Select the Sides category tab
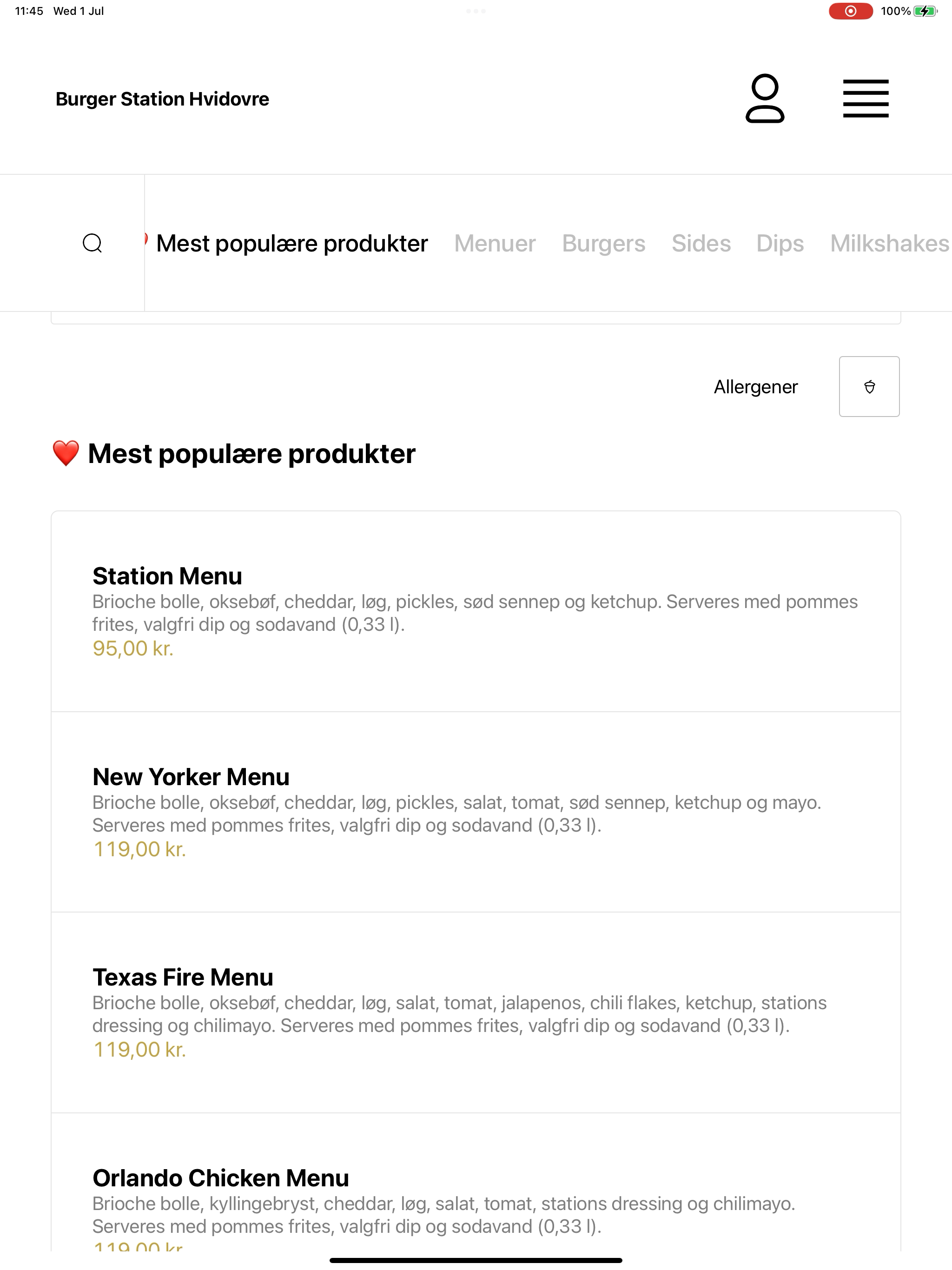This screenshot has width=952, height=1270. 701,244
